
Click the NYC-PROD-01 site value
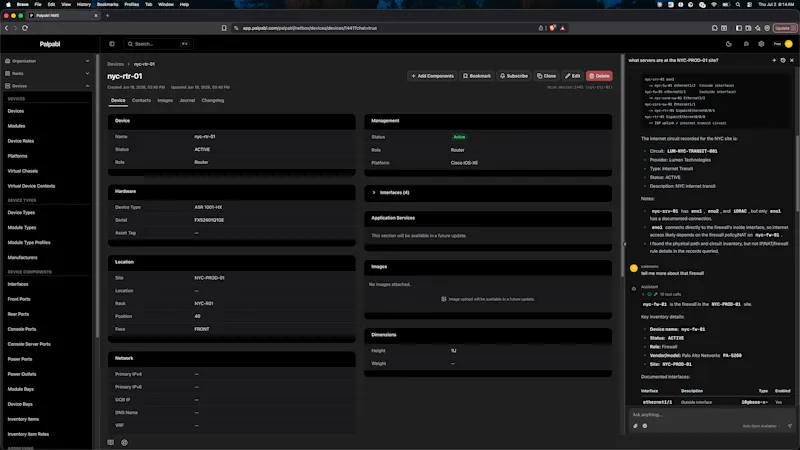click(x=209, y=278)
